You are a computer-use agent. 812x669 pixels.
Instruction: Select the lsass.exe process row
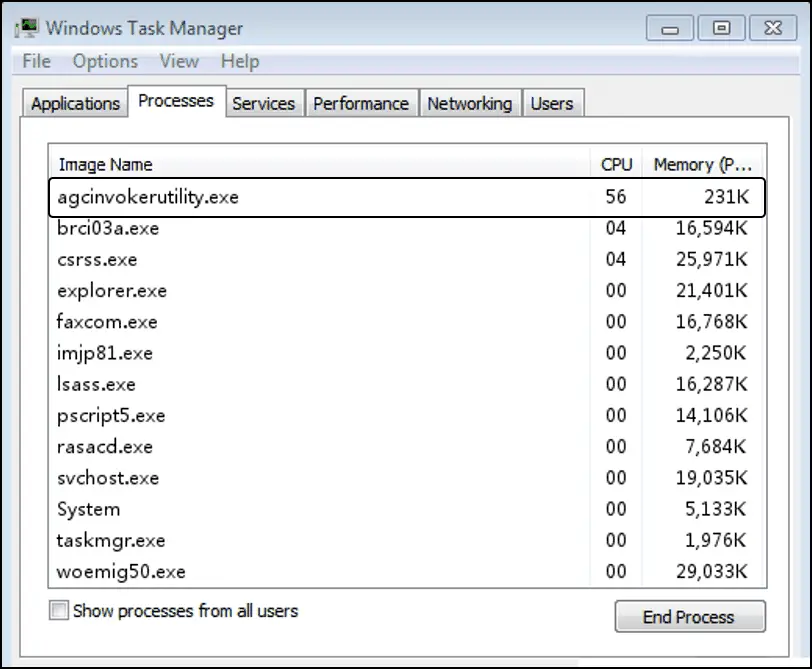click(407, 384)
